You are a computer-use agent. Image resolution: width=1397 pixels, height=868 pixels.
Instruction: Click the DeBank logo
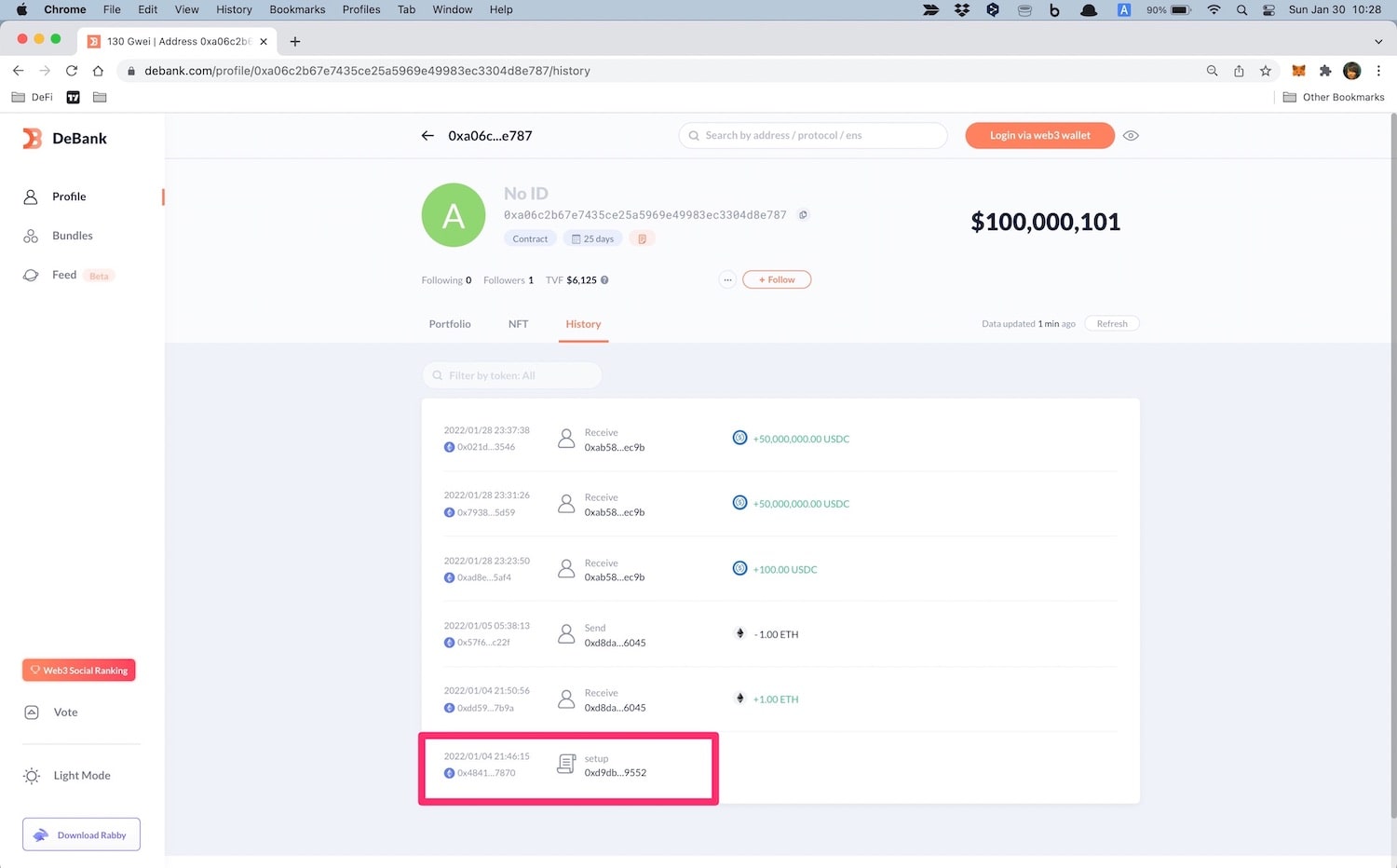65,139
